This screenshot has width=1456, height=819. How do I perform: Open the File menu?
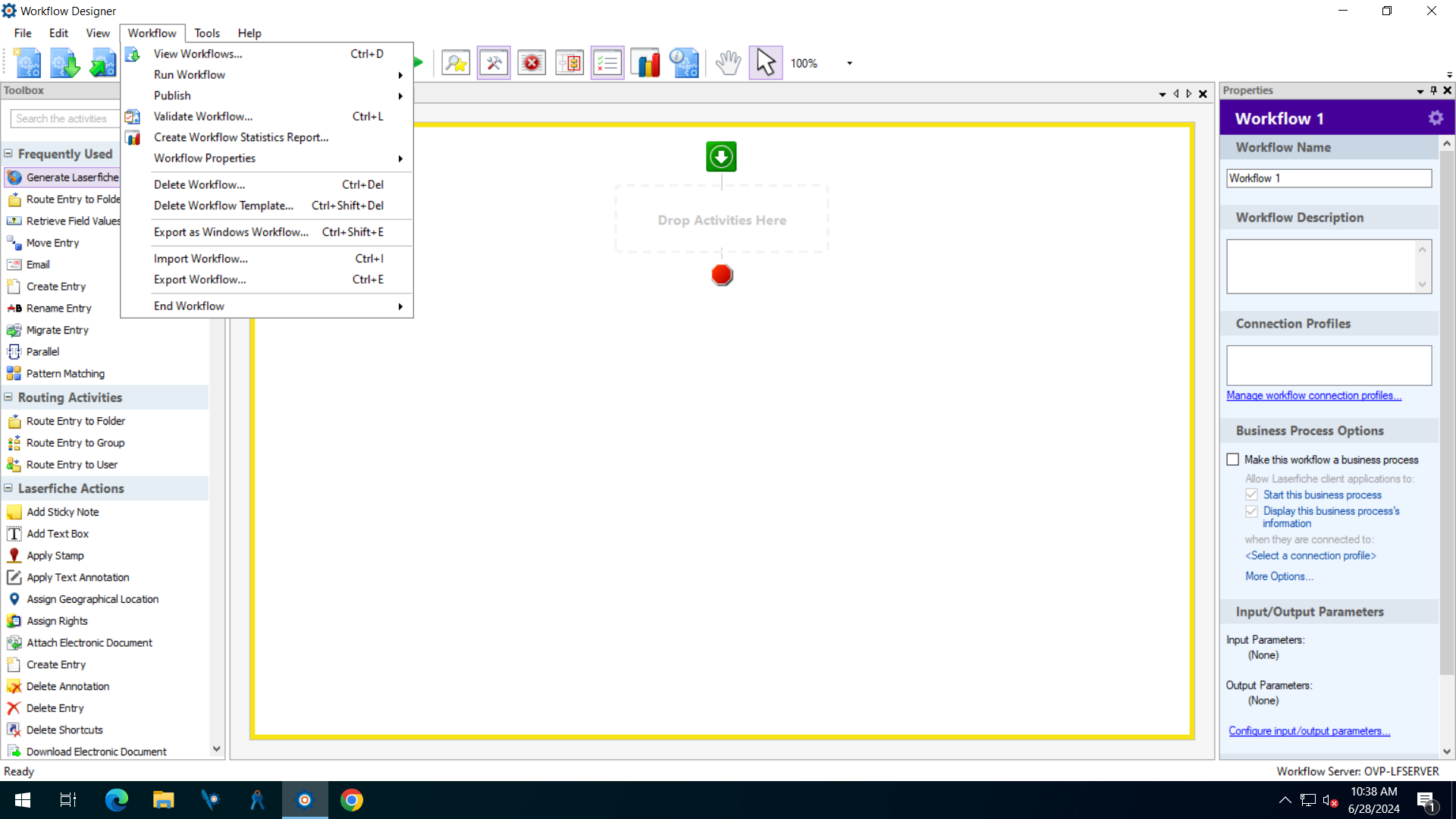[x=23, y=33]
